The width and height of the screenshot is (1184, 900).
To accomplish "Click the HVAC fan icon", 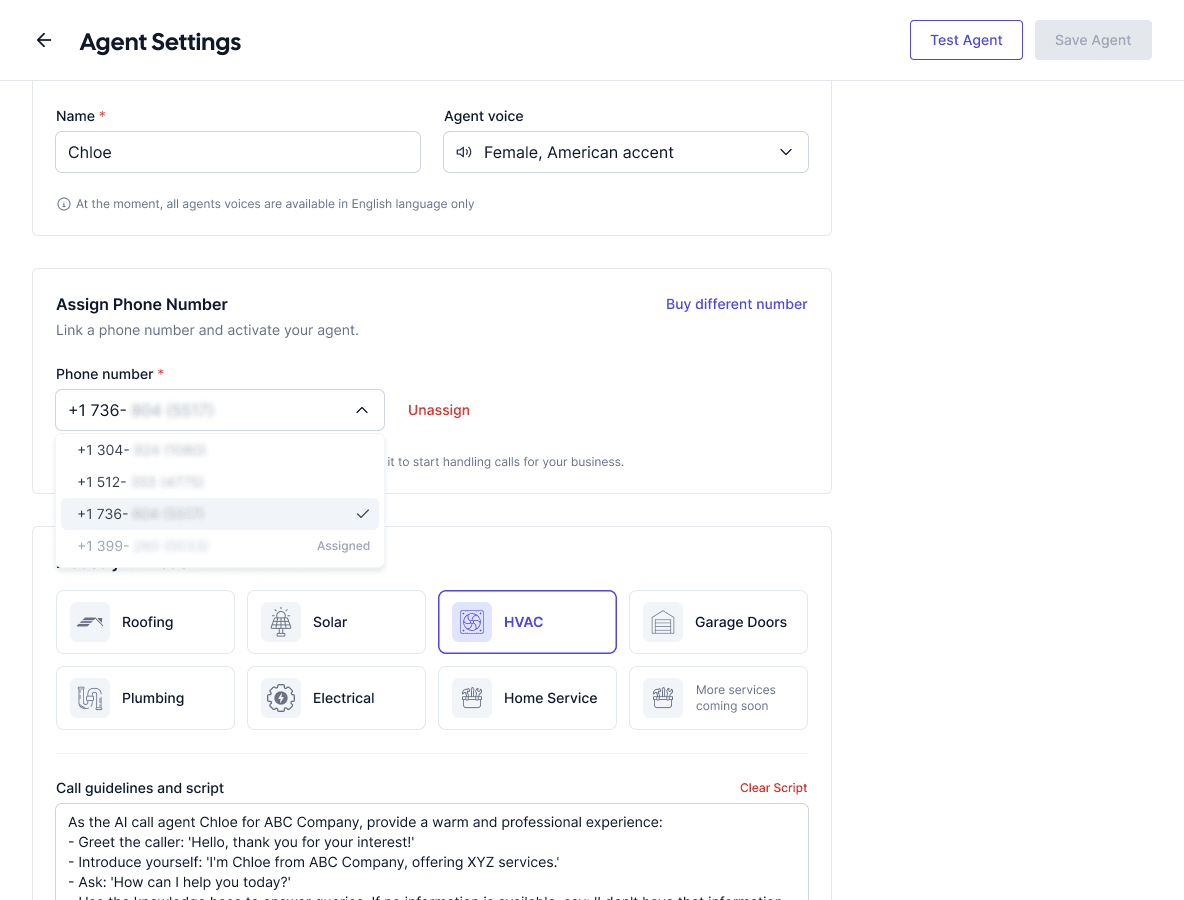I will tap(472, 622).
